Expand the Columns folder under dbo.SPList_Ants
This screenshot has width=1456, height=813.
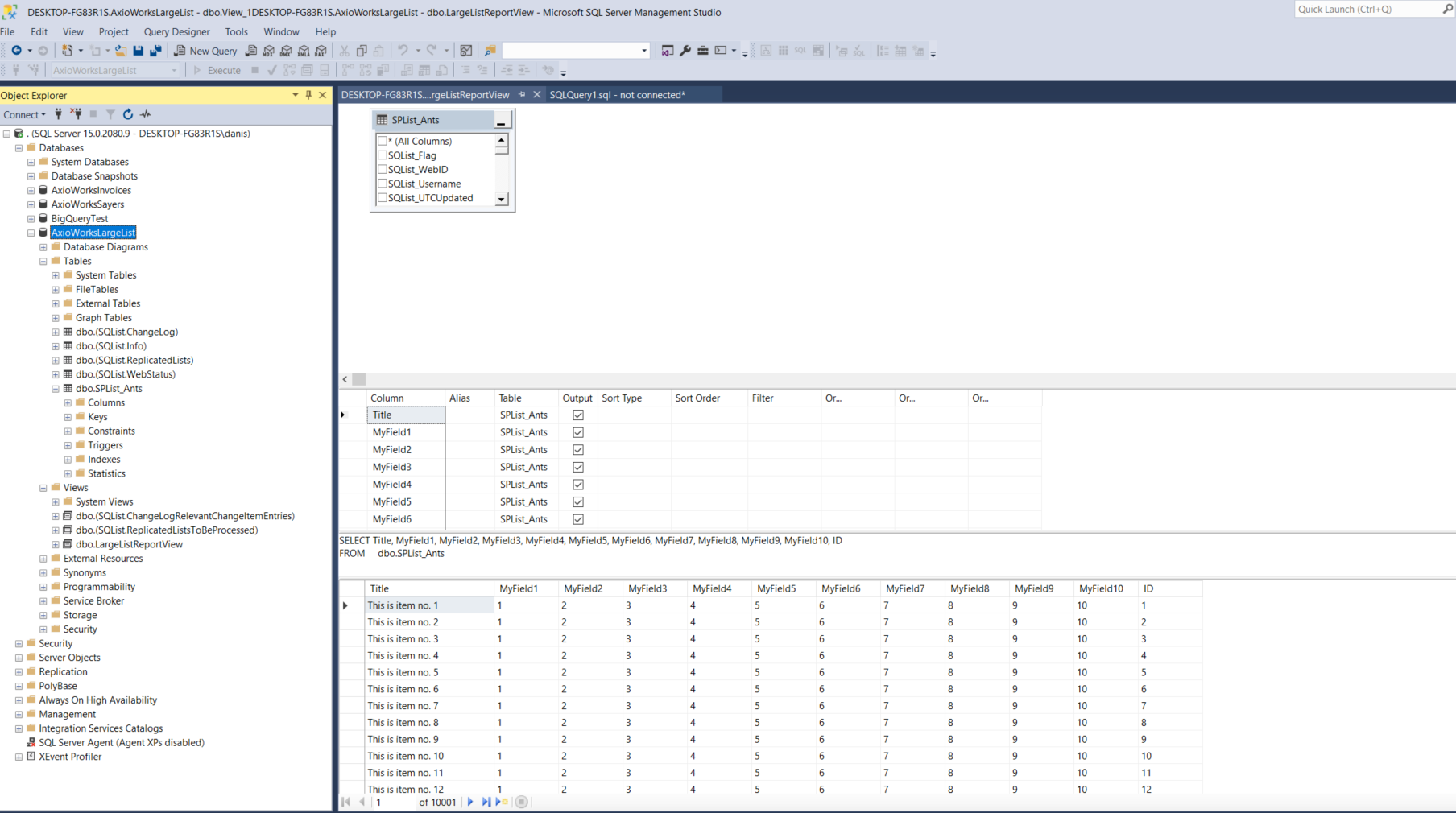point(68,402)
